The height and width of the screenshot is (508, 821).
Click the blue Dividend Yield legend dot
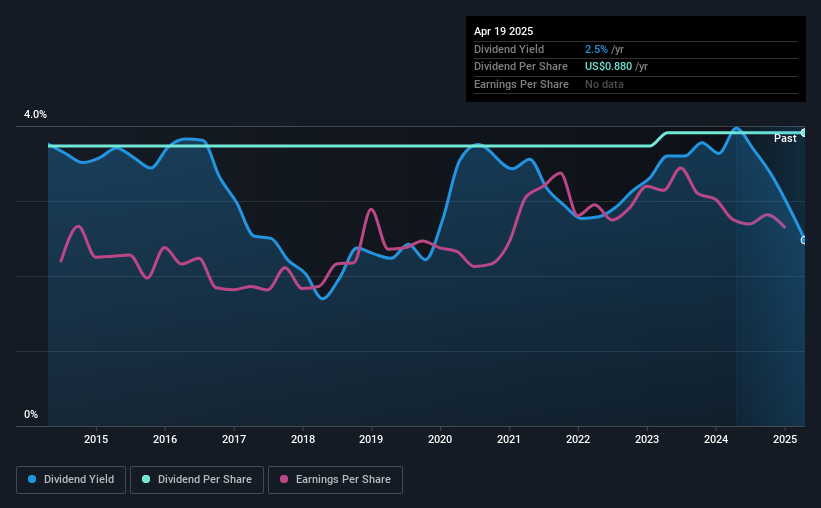click(x=32, y=479)
